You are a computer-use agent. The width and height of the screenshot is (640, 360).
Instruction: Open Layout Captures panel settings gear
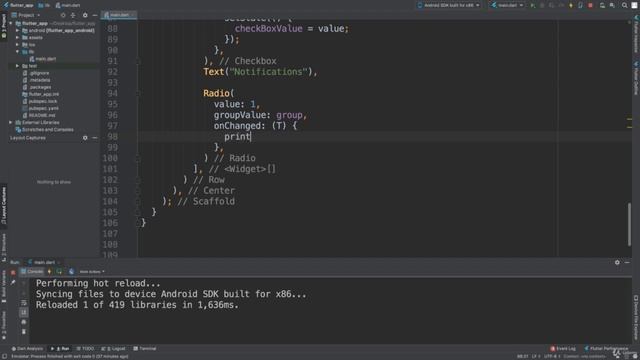(x=85, y=138)
